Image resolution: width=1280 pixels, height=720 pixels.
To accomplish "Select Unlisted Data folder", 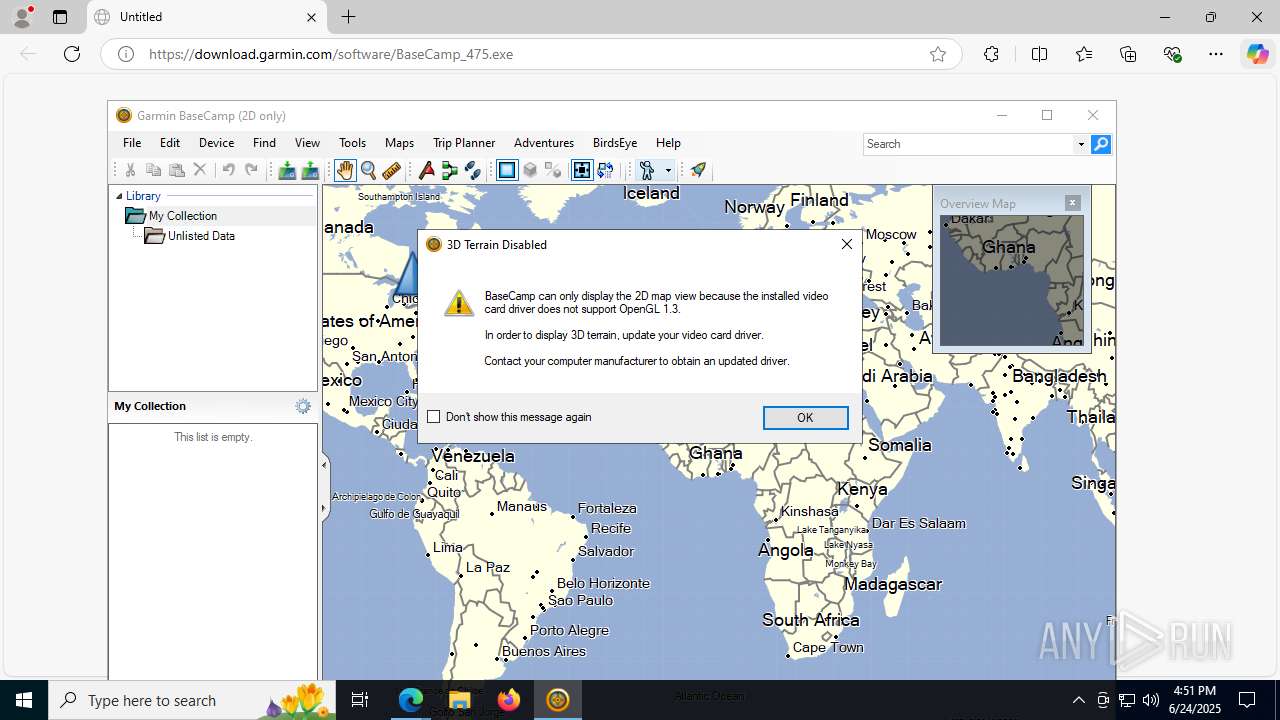I will pyautogui.click(x=201, y=236).
